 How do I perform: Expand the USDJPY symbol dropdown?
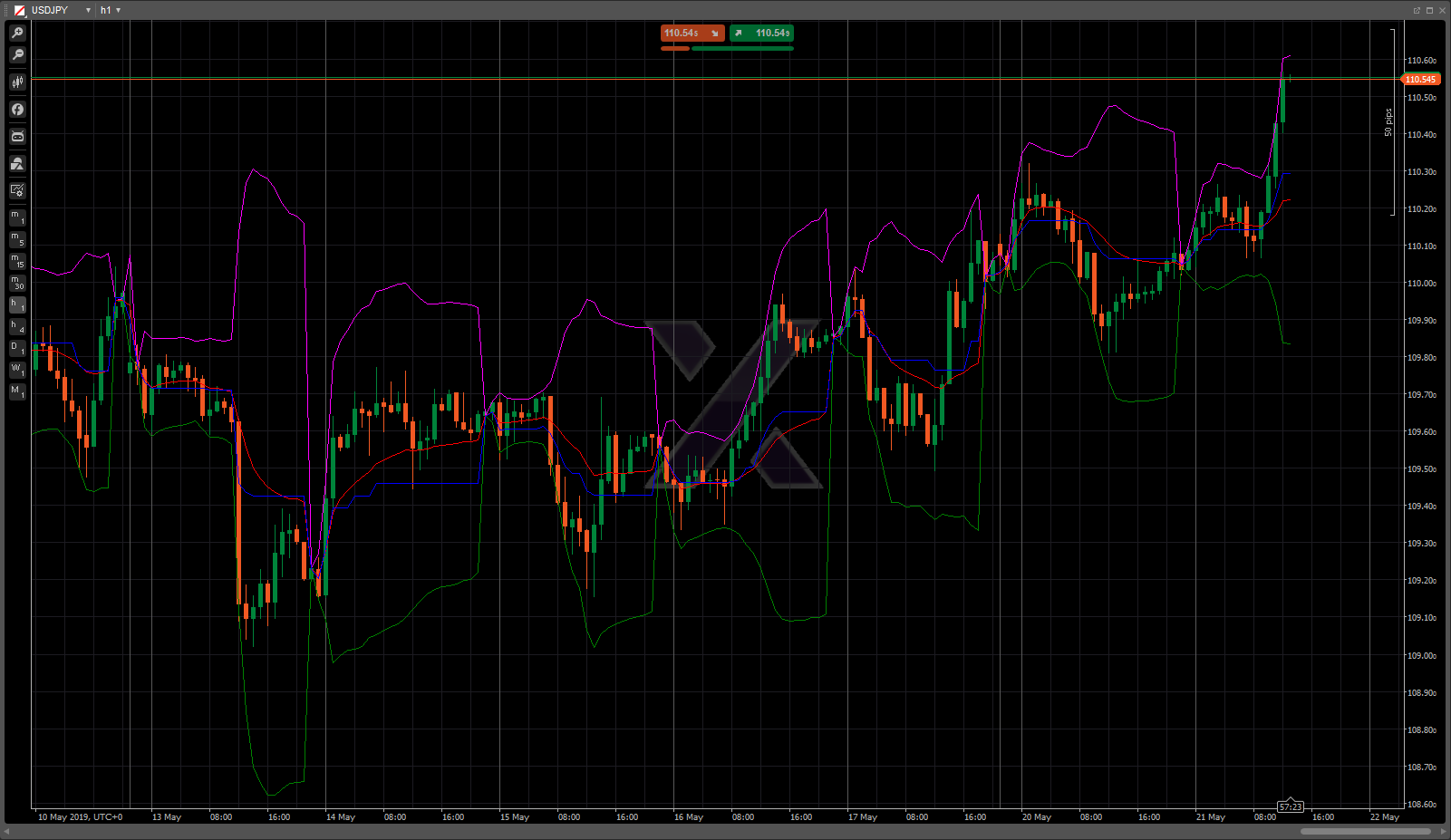coord(88,10)
